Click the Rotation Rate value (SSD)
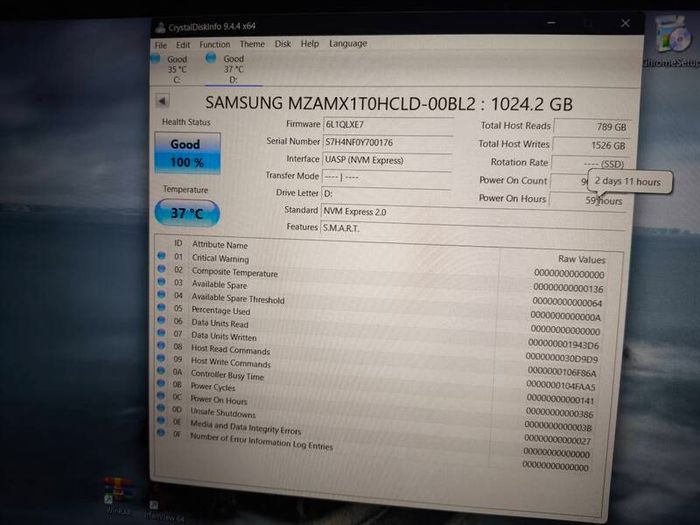Viewport: 700px width, 525px height. coord(590,164)
